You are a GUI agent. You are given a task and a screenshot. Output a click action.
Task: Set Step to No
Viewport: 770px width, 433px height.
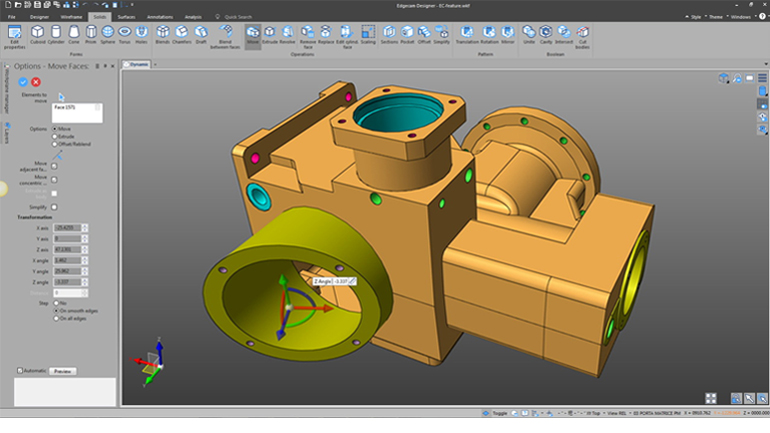point(56,303)
